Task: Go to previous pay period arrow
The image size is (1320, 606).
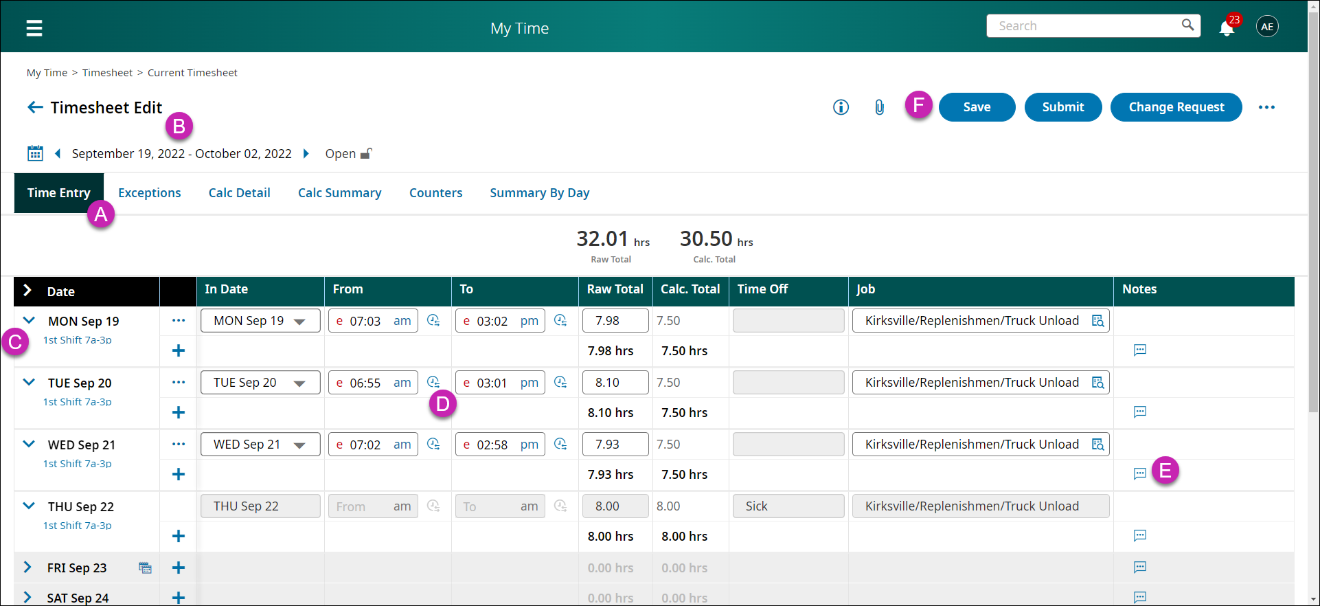Action: tap(57, 153)
